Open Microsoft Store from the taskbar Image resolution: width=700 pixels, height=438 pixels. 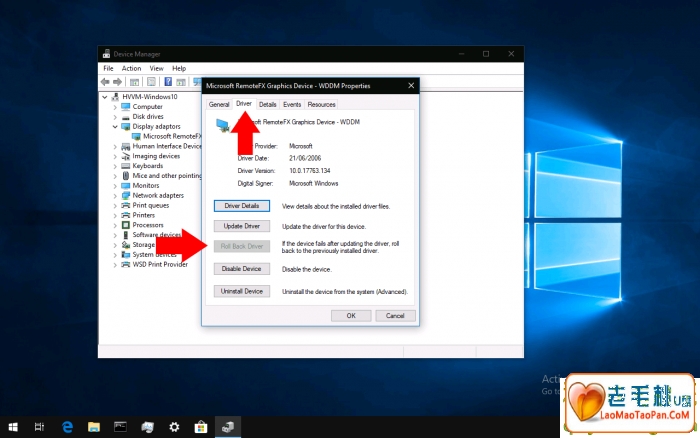coord(201,427)
